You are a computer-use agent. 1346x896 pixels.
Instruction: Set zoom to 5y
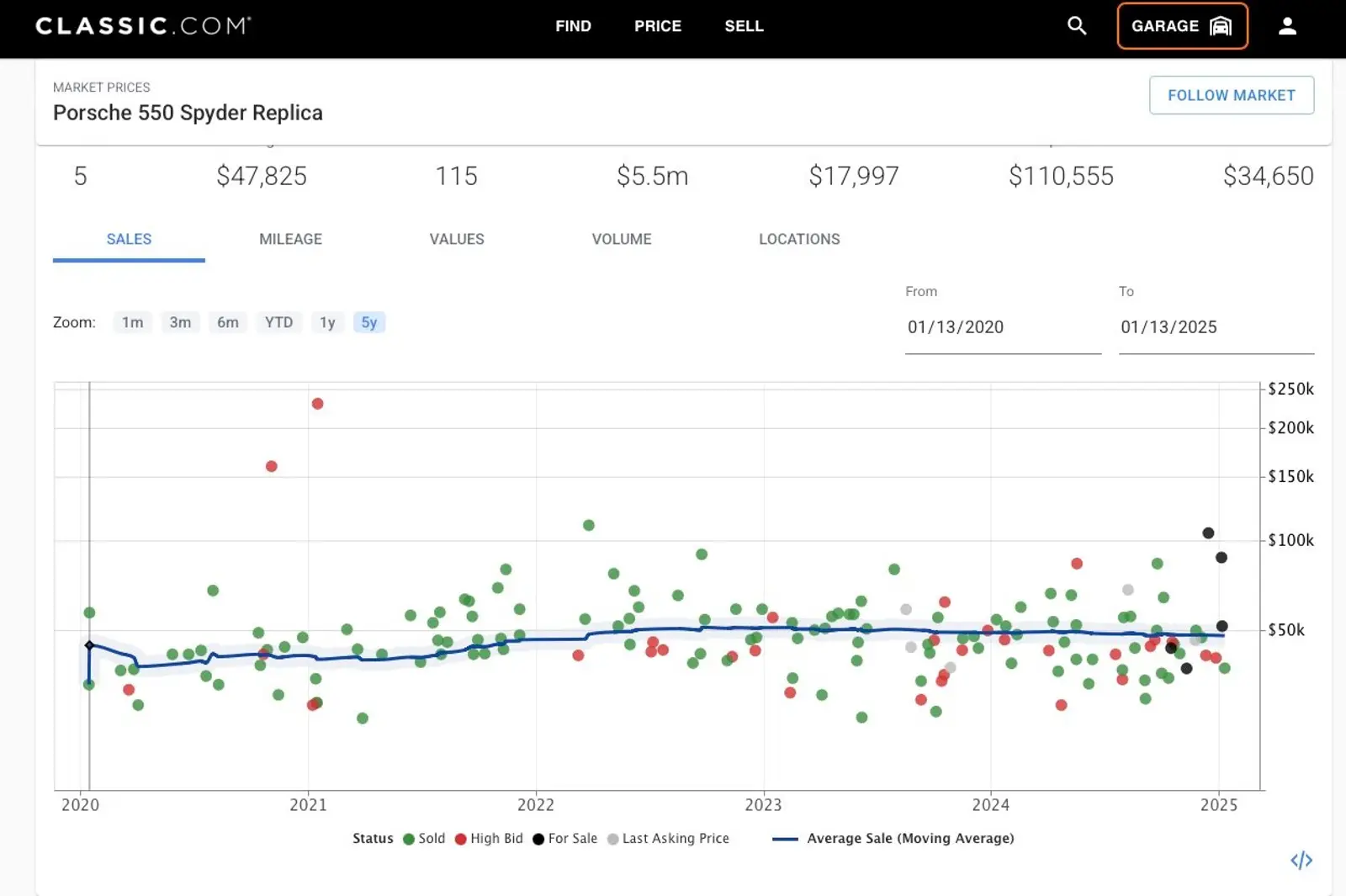(369, 322)
